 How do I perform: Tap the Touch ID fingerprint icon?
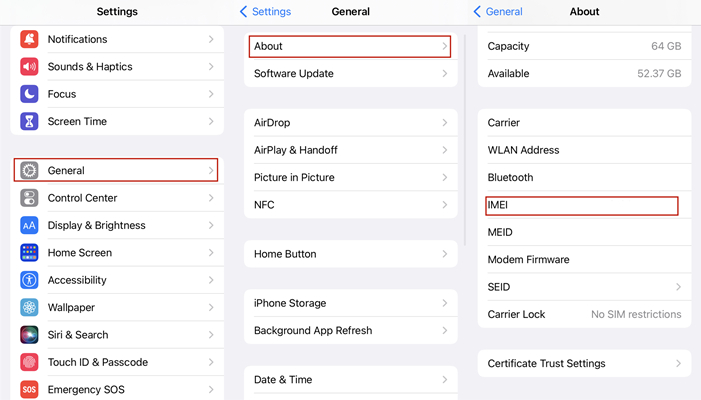[29, 362]
